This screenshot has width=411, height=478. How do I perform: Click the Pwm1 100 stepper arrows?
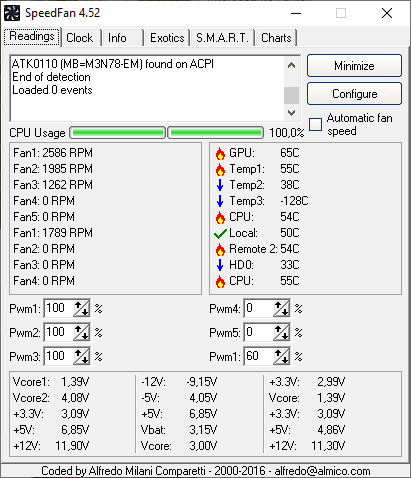[x=82, y=308]
